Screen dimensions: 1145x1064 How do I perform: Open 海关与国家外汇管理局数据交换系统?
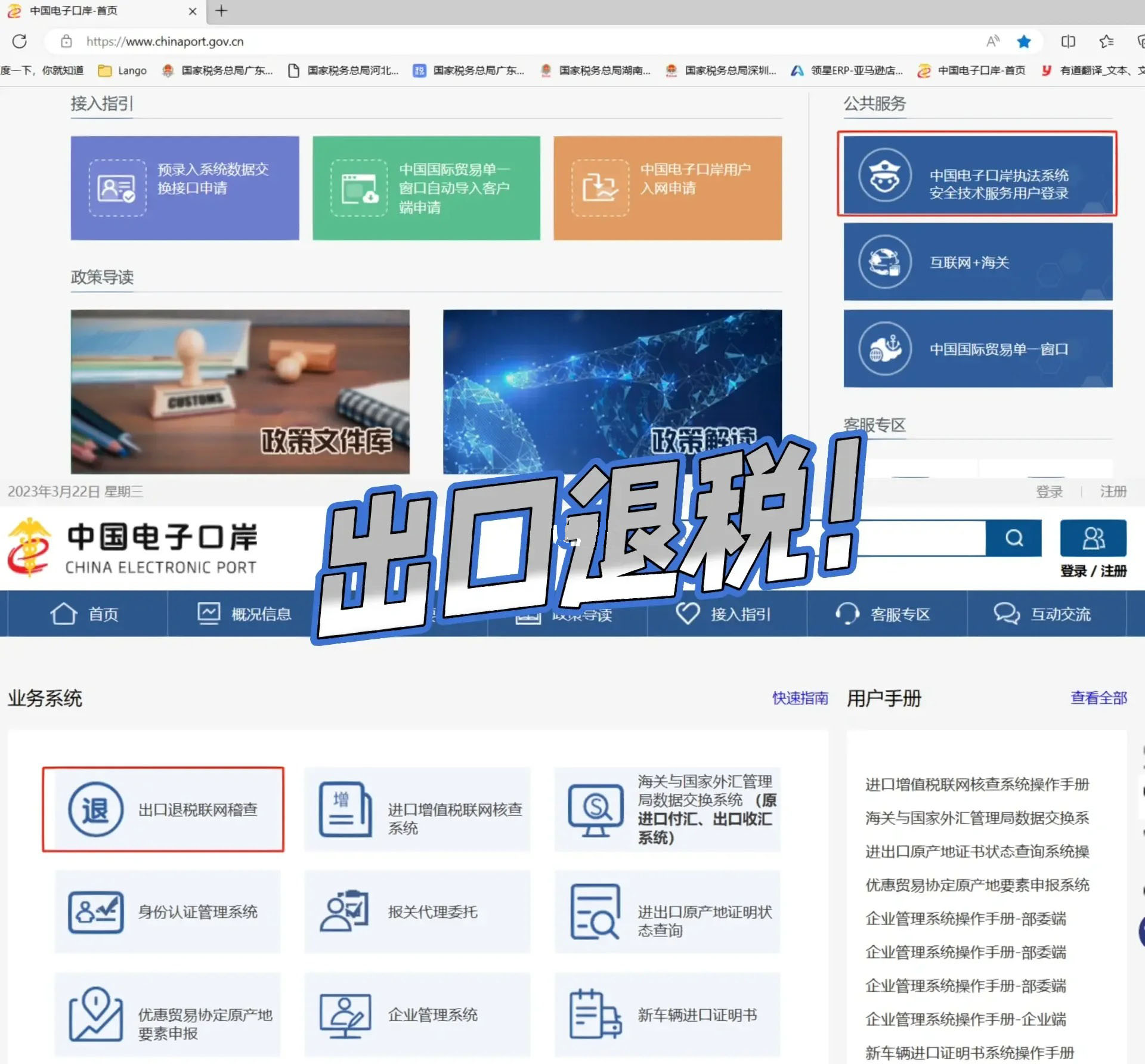(667, 809)
